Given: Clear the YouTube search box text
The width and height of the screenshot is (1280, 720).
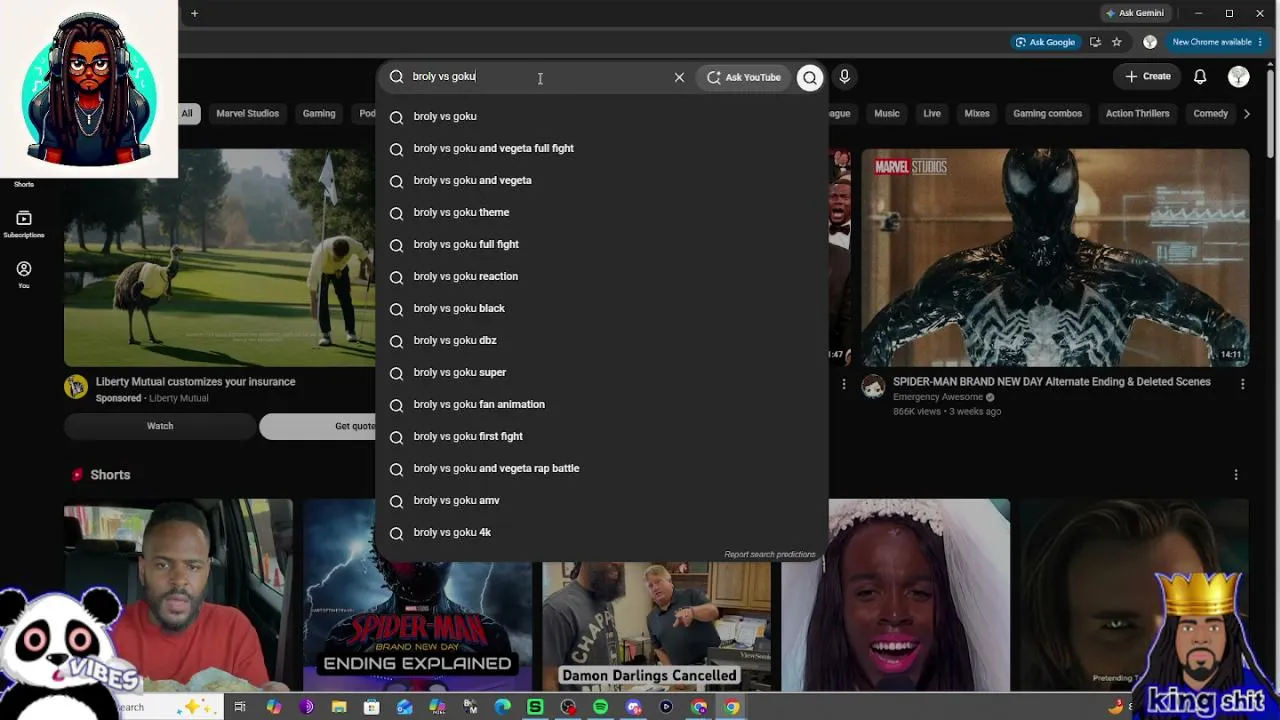Looking at the screenshot, I should (679, 77).
